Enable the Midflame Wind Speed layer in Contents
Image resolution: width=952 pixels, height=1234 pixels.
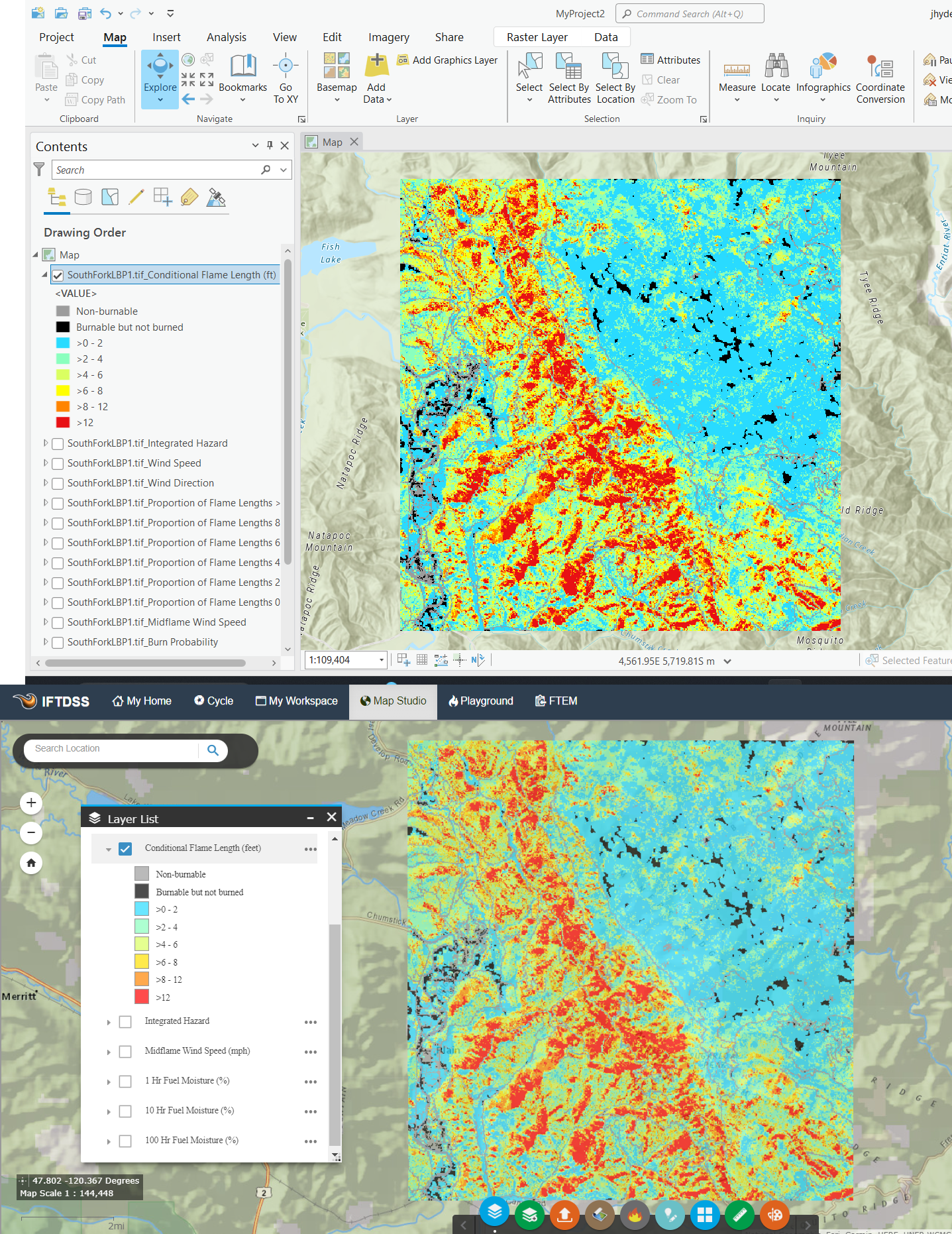[58, 622]
